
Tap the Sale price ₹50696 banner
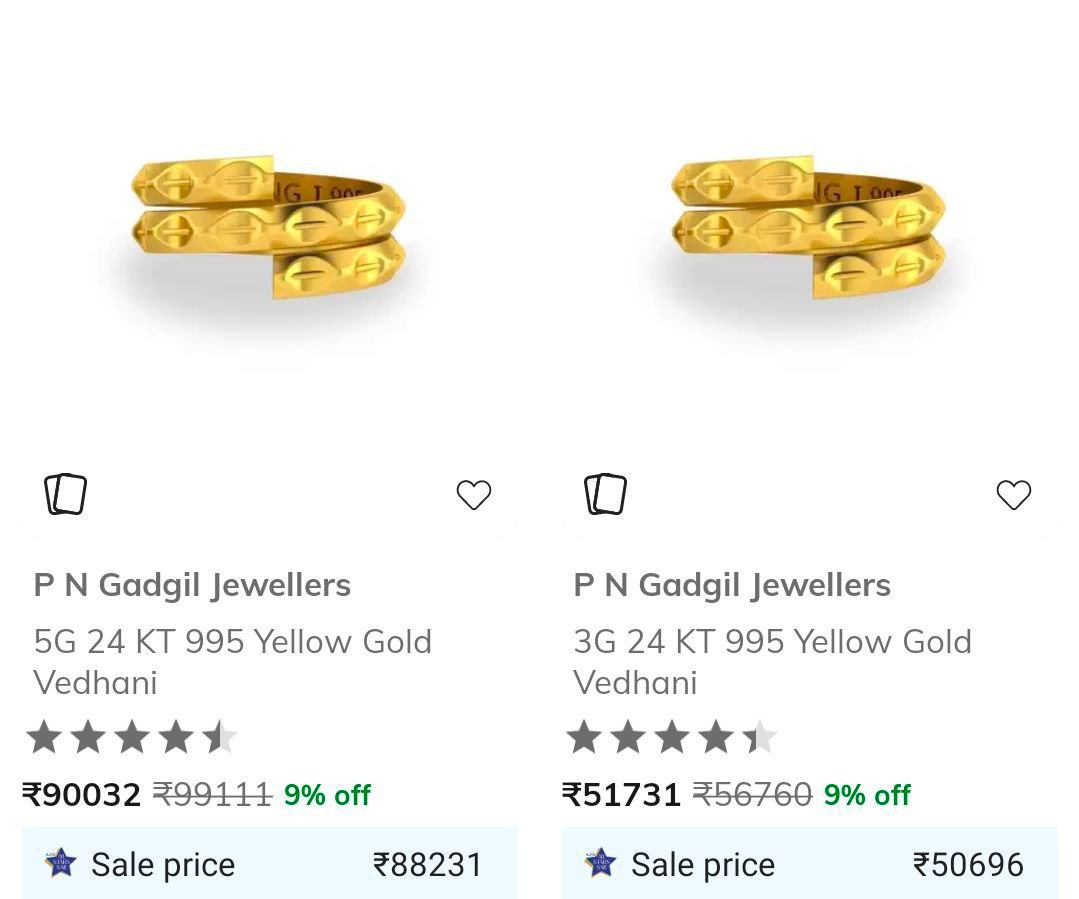809,863
